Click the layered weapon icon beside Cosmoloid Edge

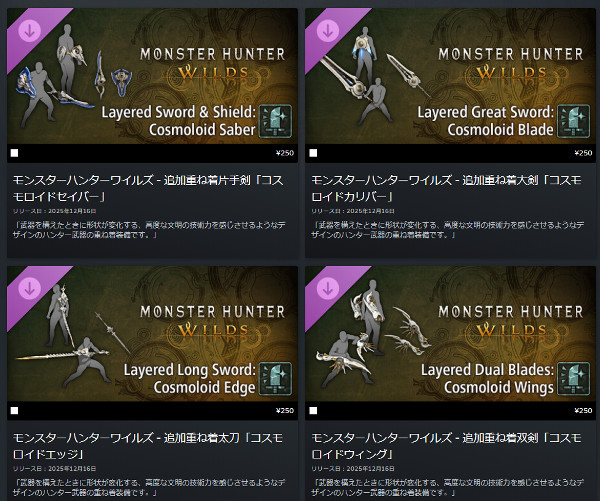(276, 379)
